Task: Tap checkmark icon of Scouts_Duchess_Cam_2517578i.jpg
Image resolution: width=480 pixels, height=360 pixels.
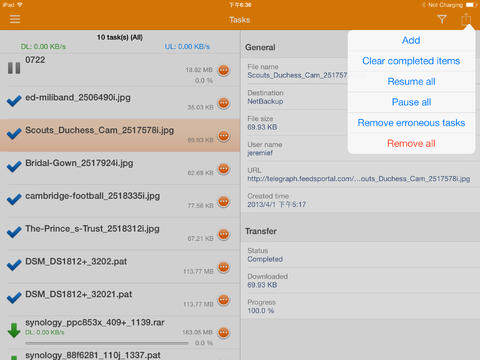Action: pyautogui.click(x=14, y=133)
